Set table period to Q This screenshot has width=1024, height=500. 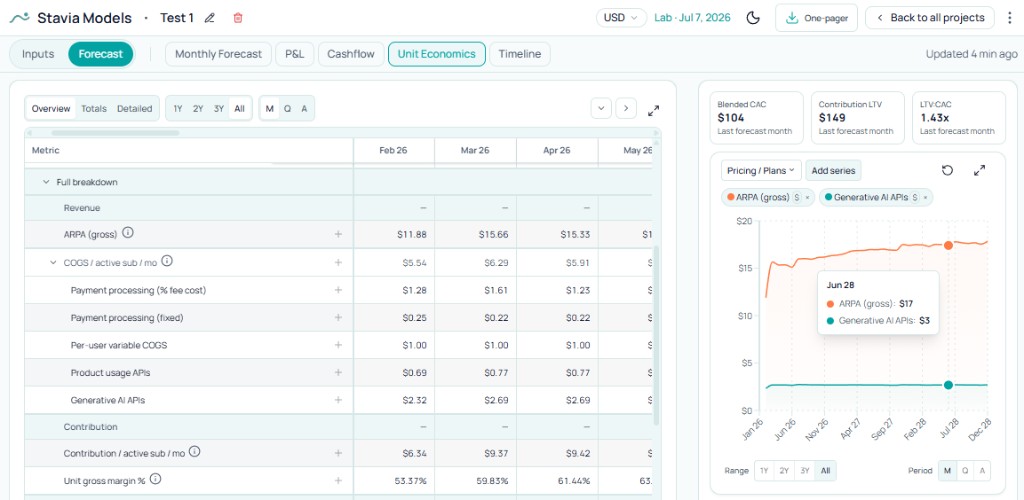tap(287, 108)
